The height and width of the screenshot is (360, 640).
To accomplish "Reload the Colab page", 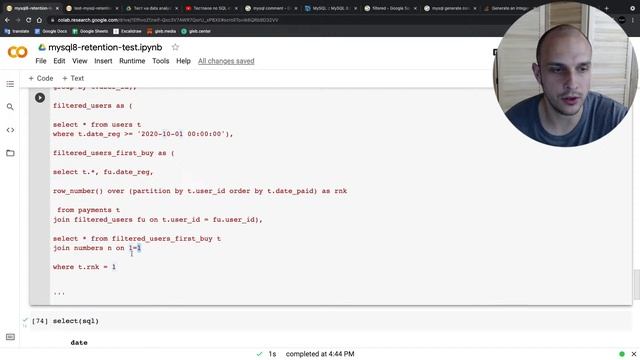I will tap(28, 20).
